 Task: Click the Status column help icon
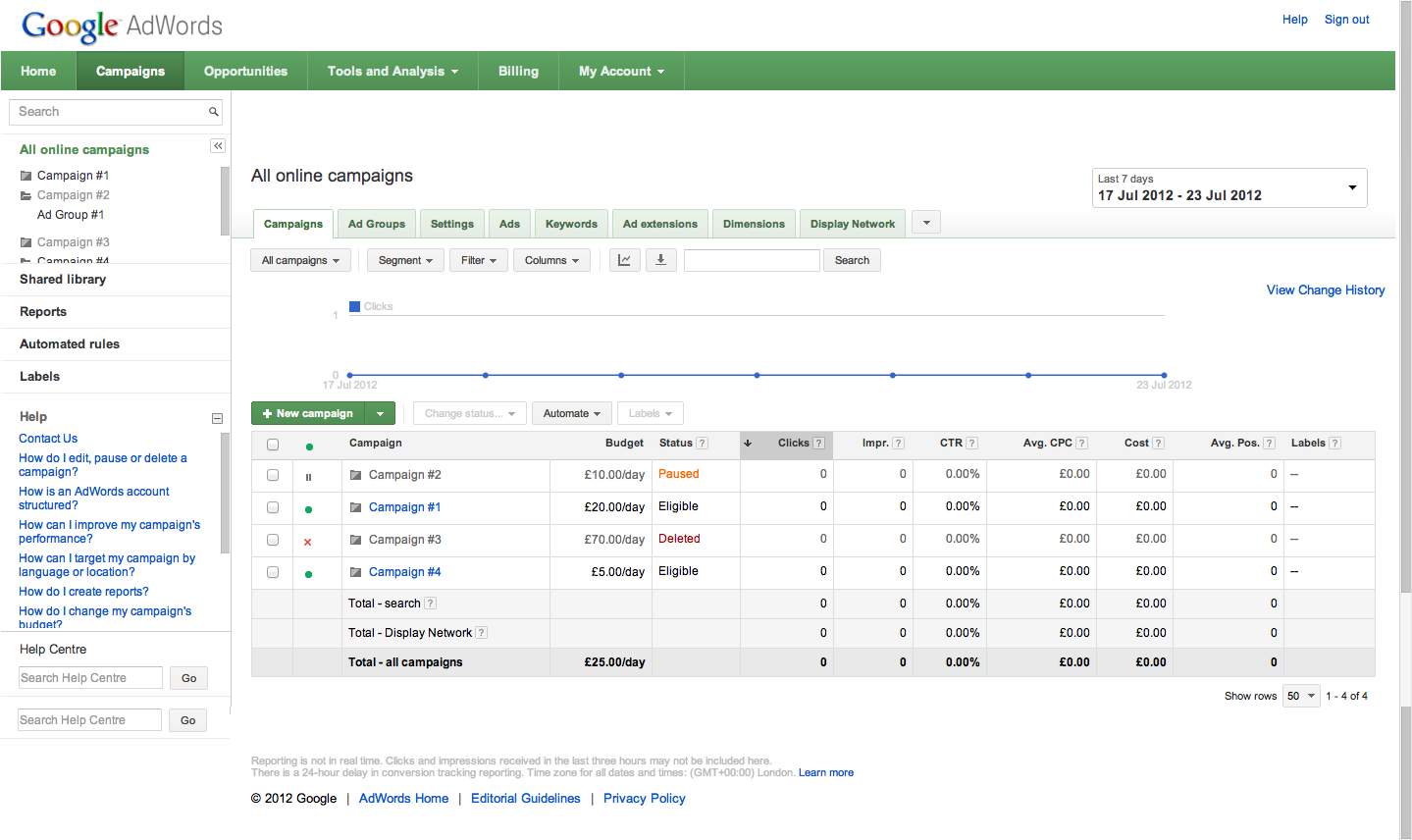(702, 444)
